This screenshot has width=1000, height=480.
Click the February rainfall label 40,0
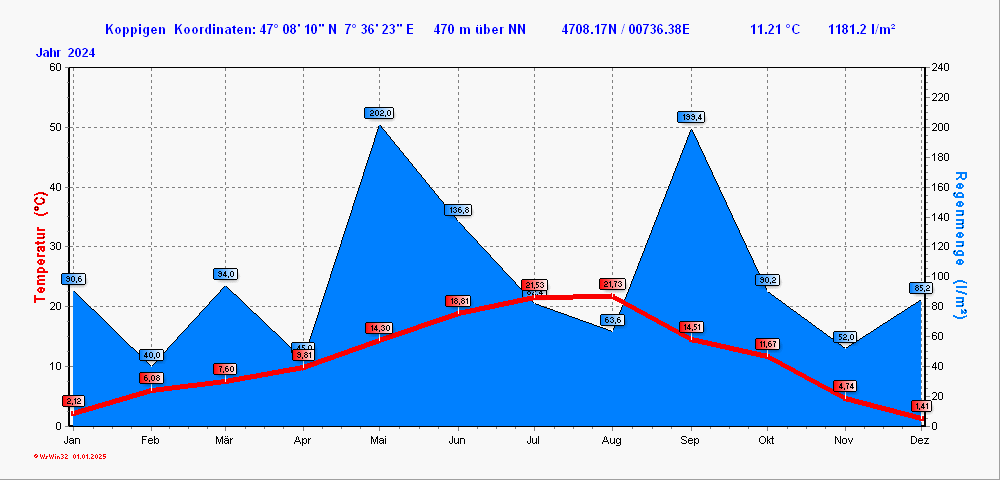click(151, 355)
